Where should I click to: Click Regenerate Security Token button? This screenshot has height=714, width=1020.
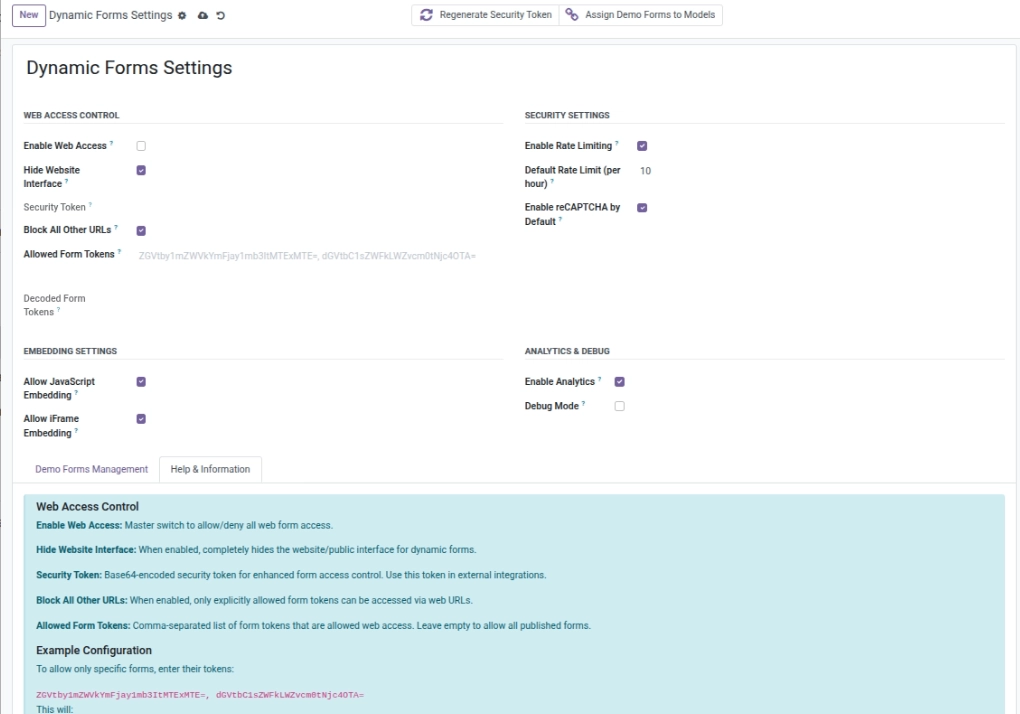pyautogui.click(x=485, y=15)
